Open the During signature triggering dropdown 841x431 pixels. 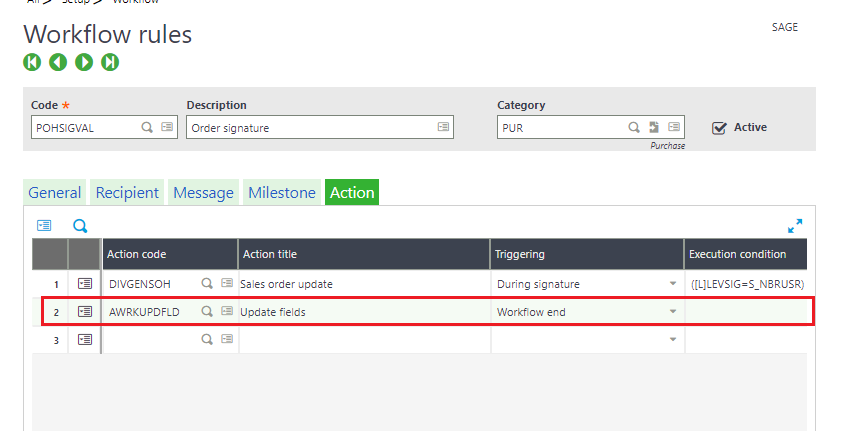(673, 284)
